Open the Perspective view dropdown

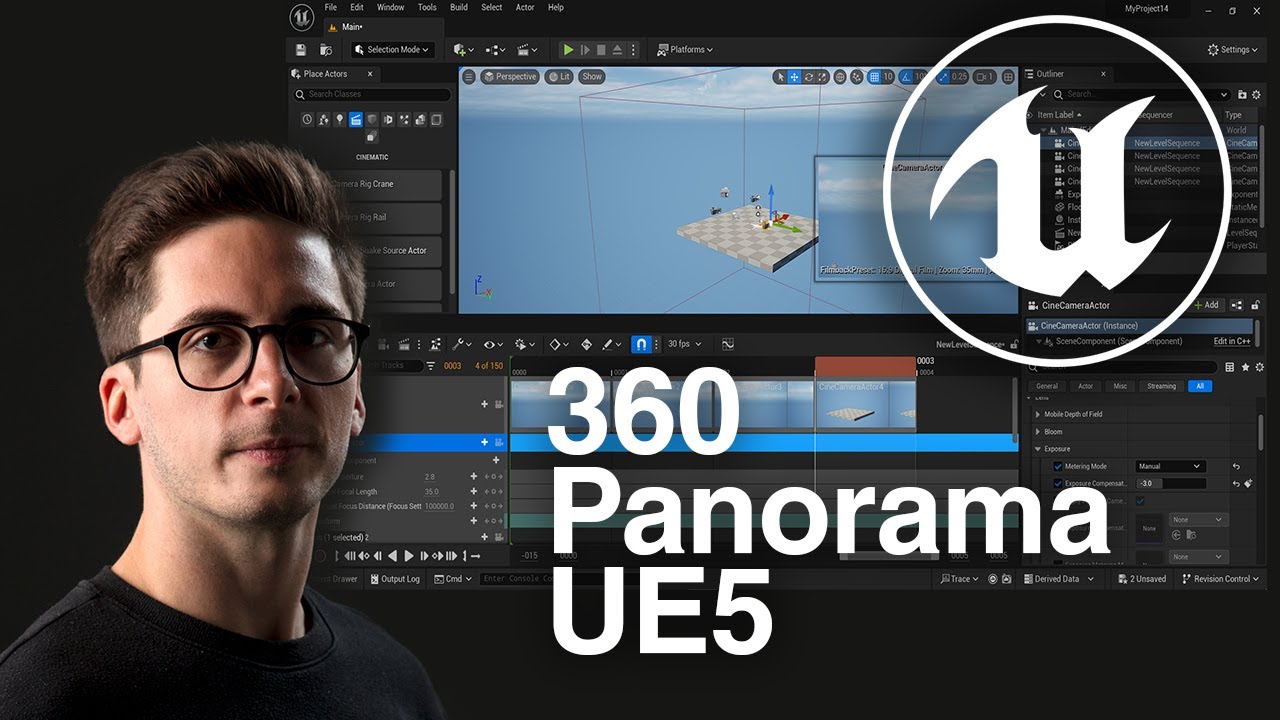[x=509, y=77]
